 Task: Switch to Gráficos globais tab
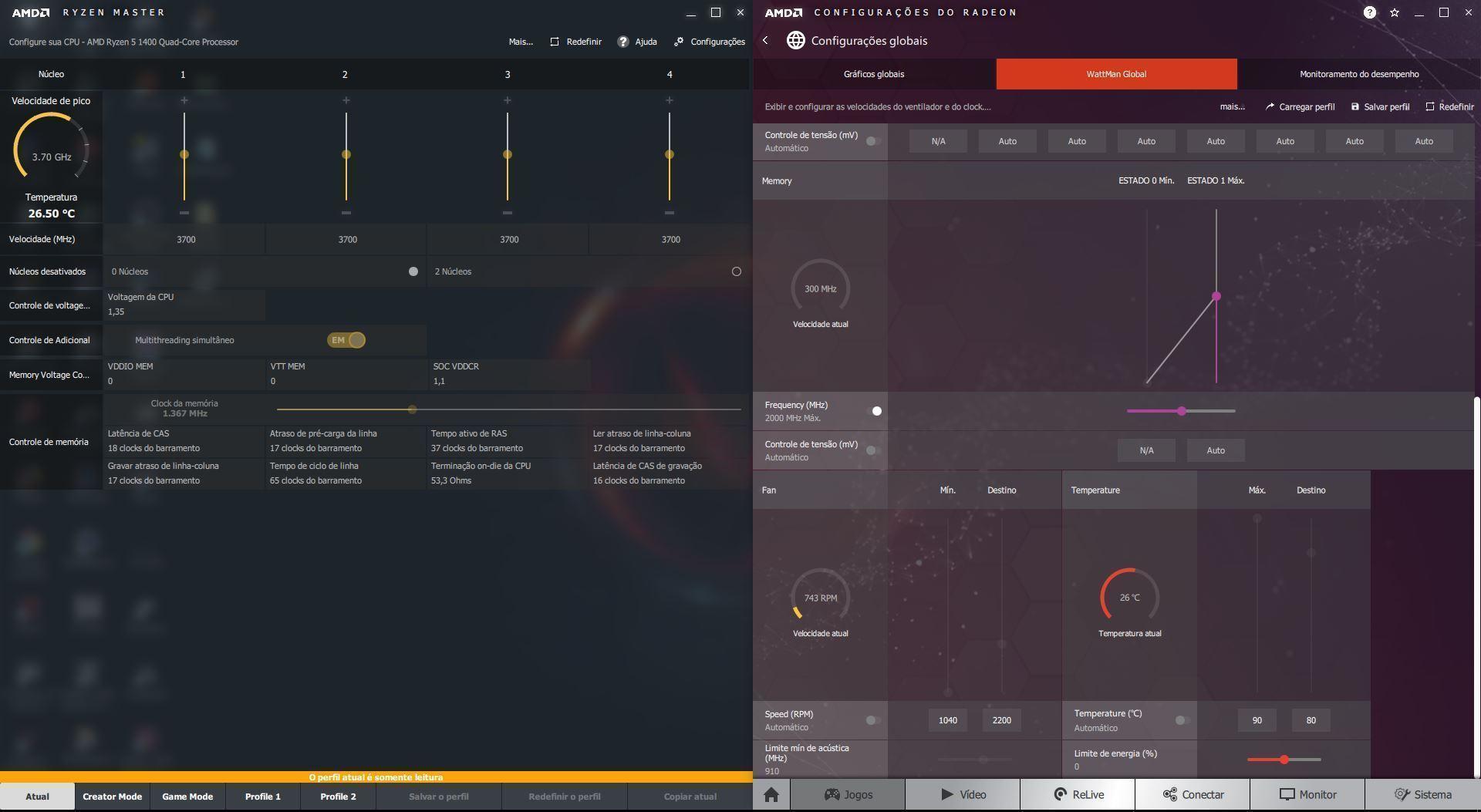(874, 74)
